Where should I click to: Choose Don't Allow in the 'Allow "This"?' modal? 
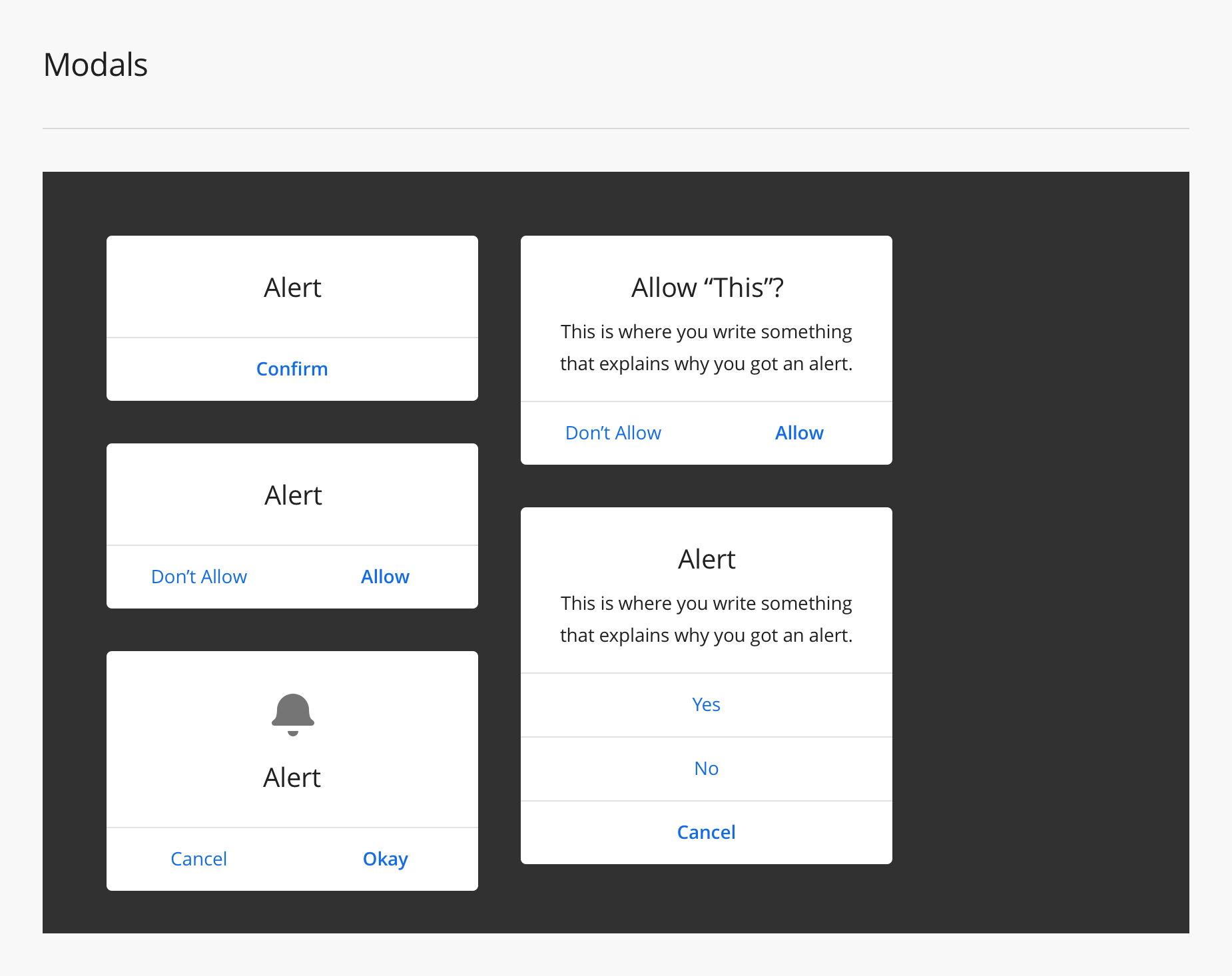pyautogui.click(x=613, y=433)
